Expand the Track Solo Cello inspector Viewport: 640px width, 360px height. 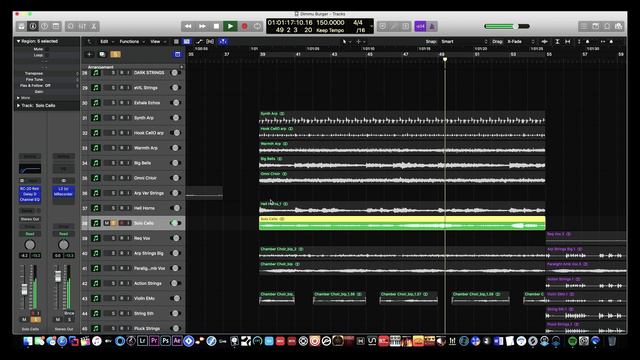18,105
